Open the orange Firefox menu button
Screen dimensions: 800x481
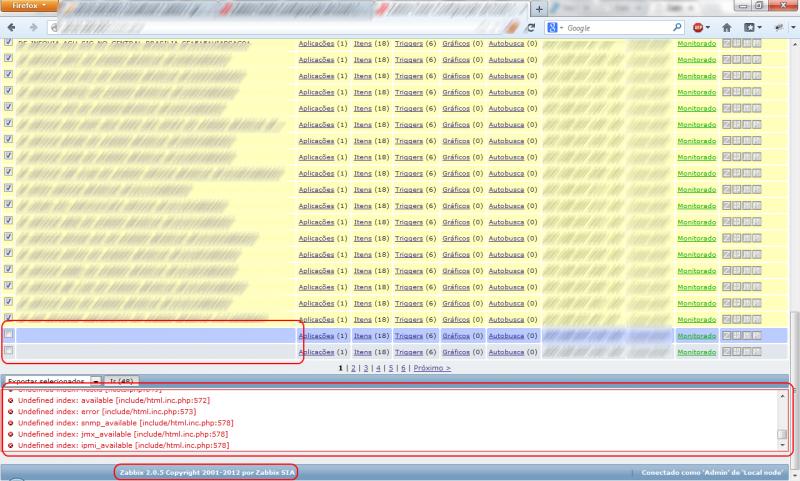(29, 6)
